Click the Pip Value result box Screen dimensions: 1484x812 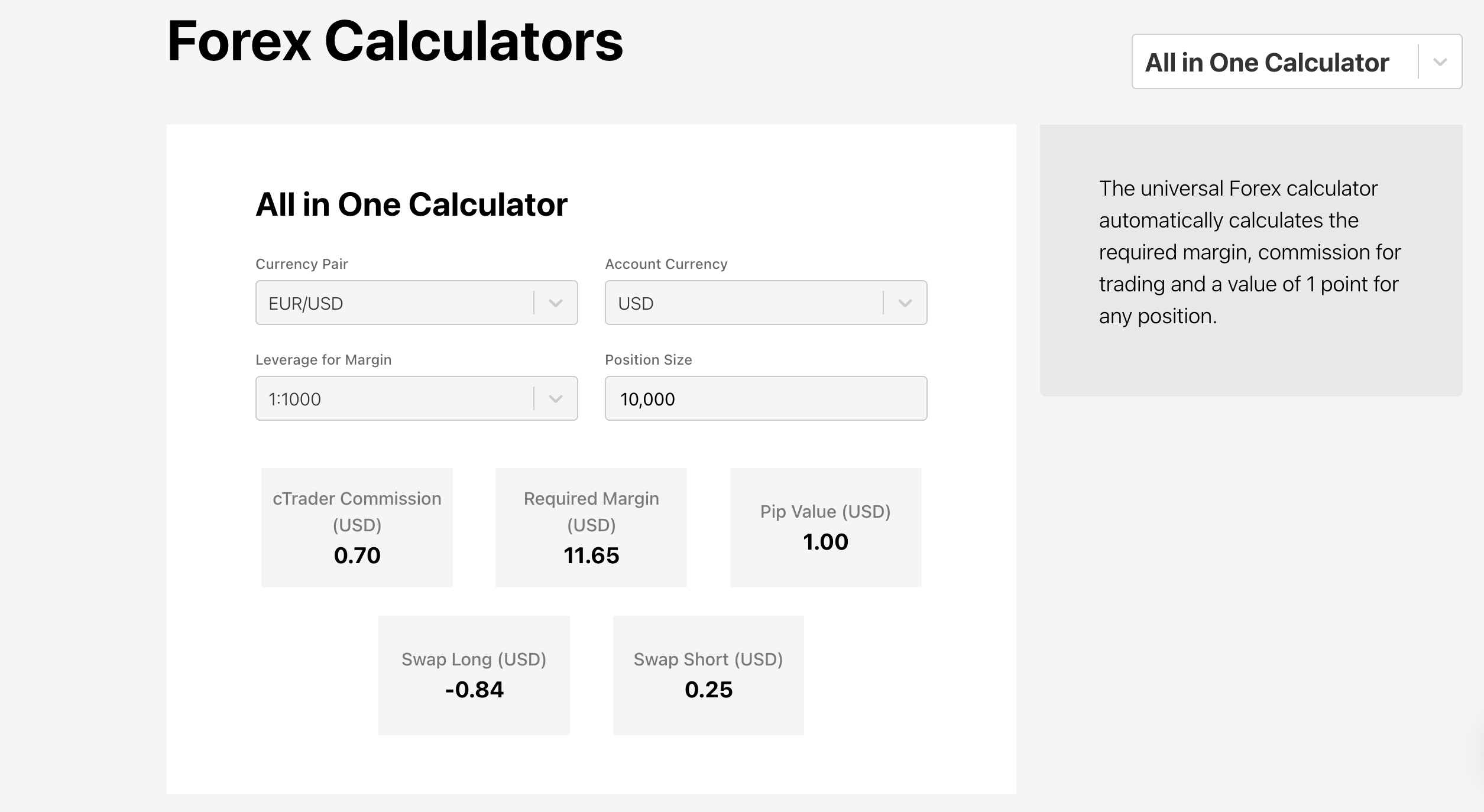click(x=825, y=527)
